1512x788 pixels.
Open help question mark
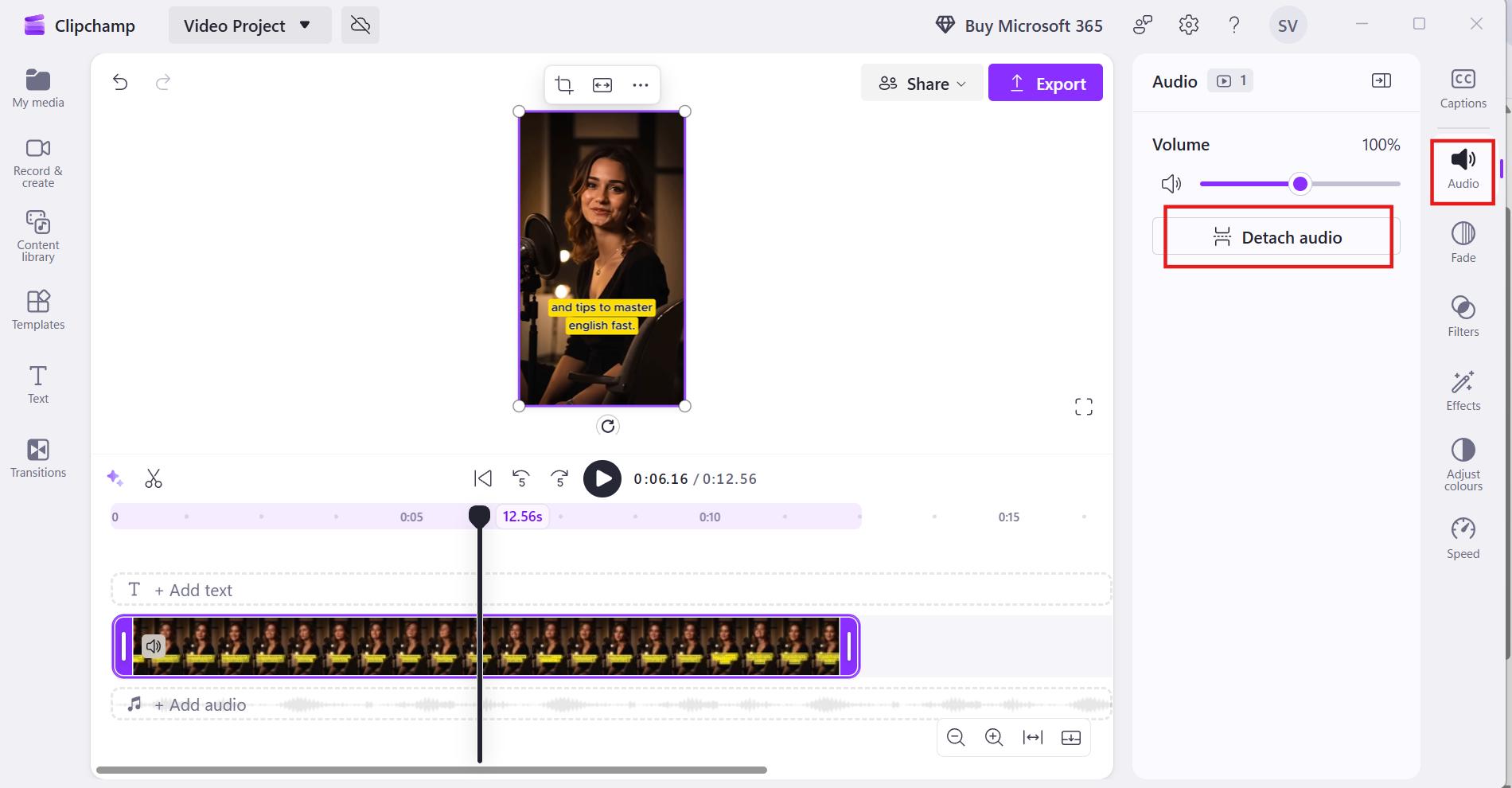1233,25
